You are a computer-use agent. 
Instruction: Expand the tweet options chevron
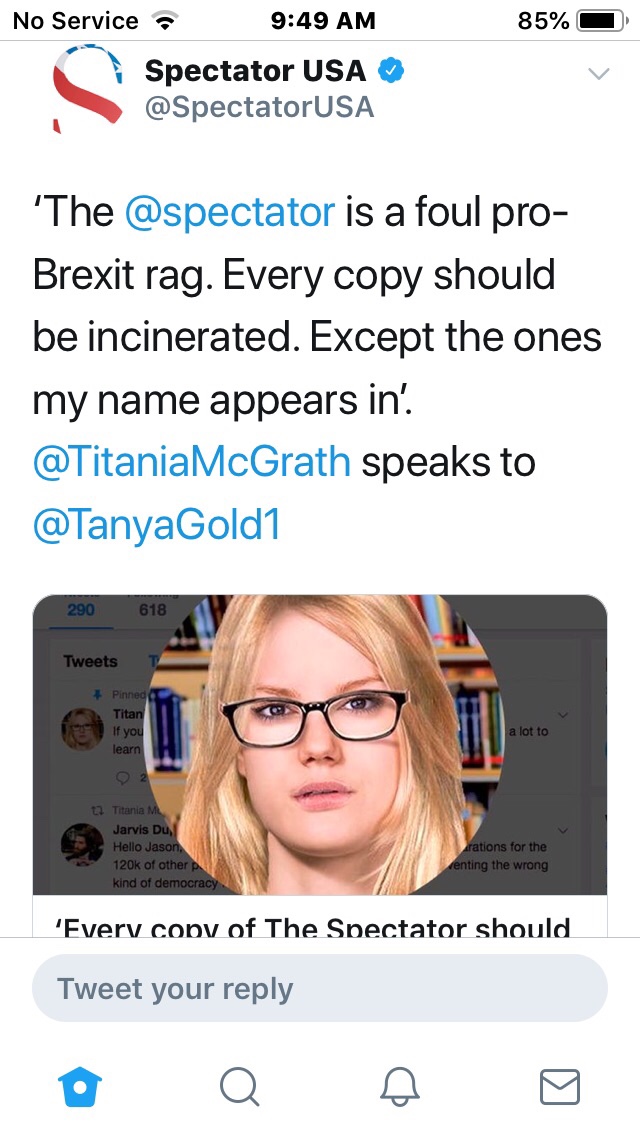[598, 74]
